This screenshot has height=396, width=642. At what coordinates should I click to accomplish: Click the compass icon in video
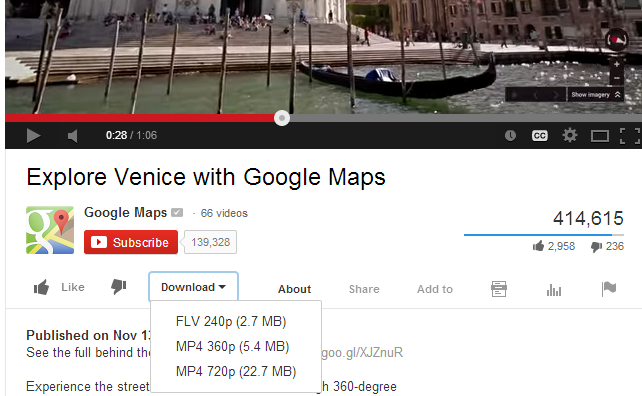tap(616, 39)
